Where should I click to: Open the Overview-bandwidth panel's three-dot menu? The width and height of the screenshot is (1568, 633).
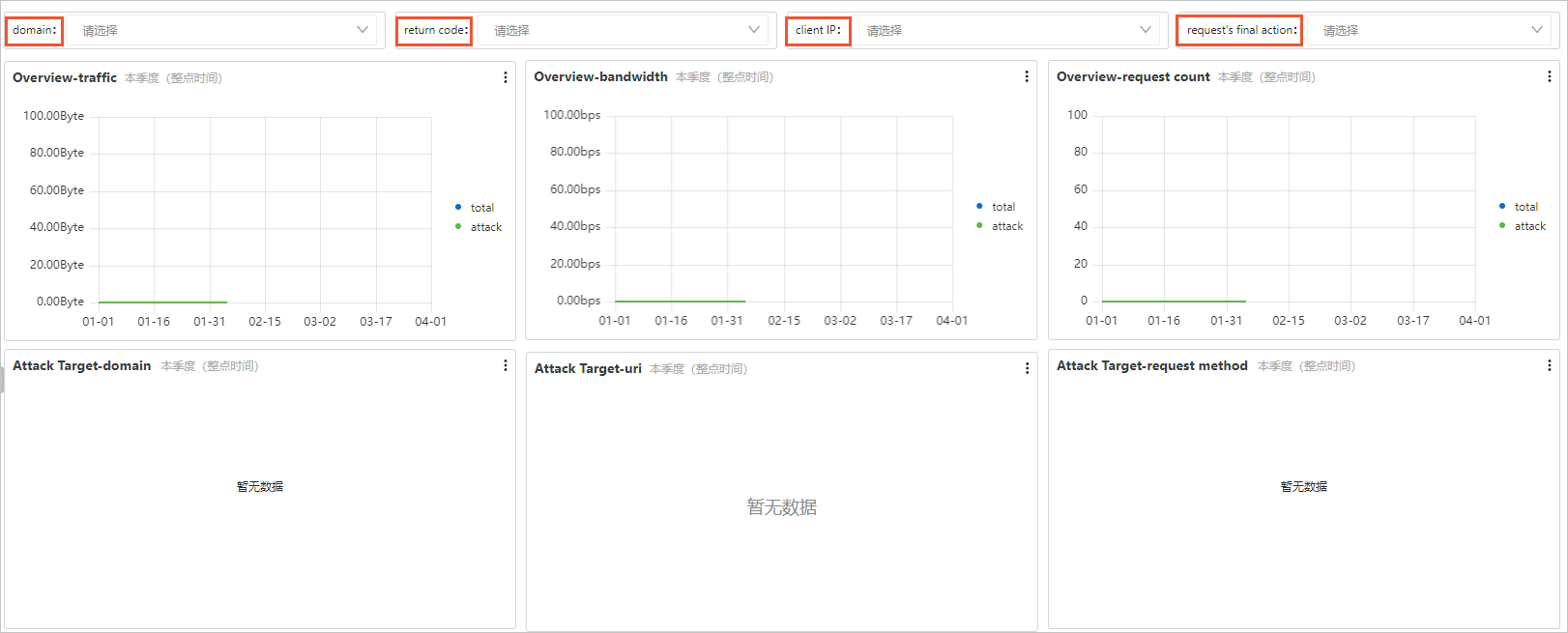(x=1027, y=76)
